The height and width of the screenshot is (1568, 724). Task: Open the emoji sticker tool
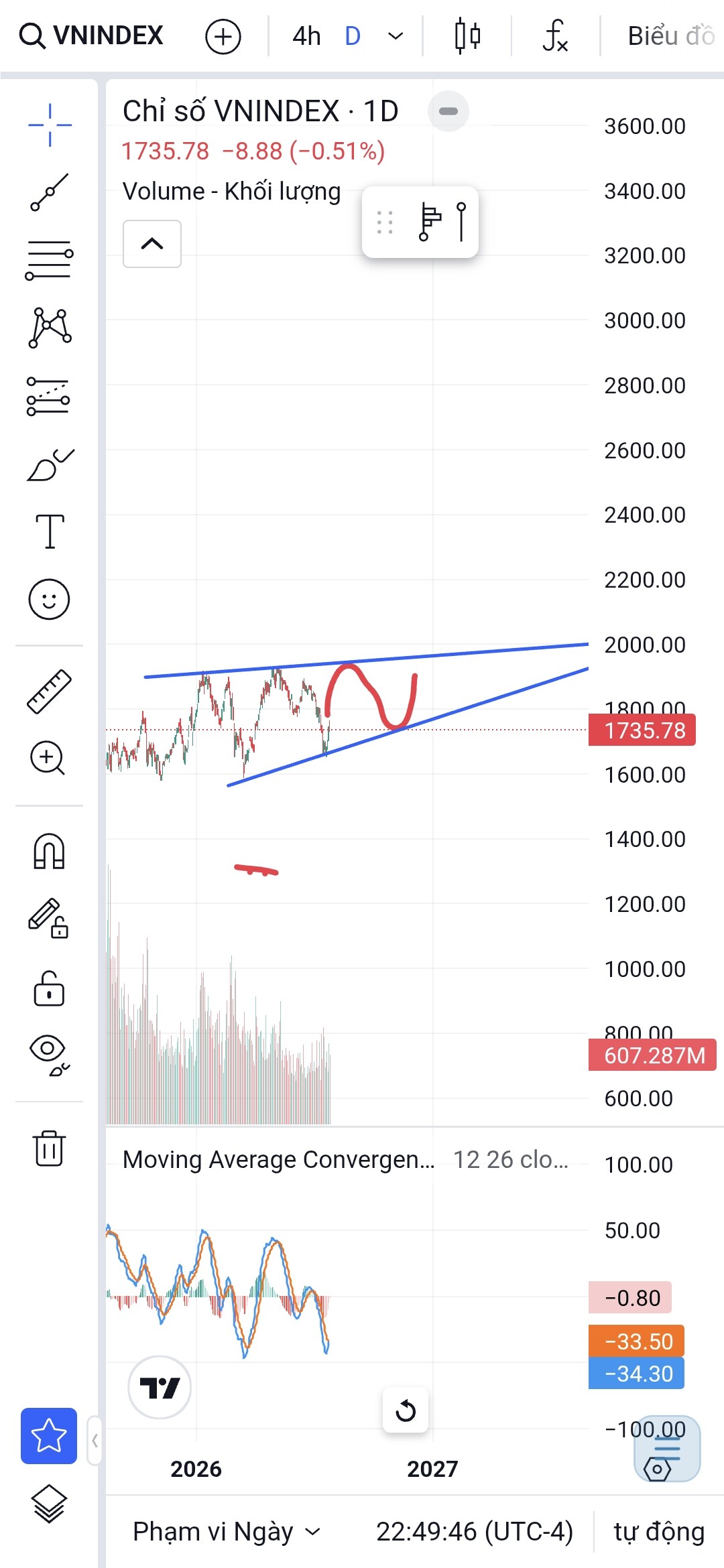click(49, 599)
